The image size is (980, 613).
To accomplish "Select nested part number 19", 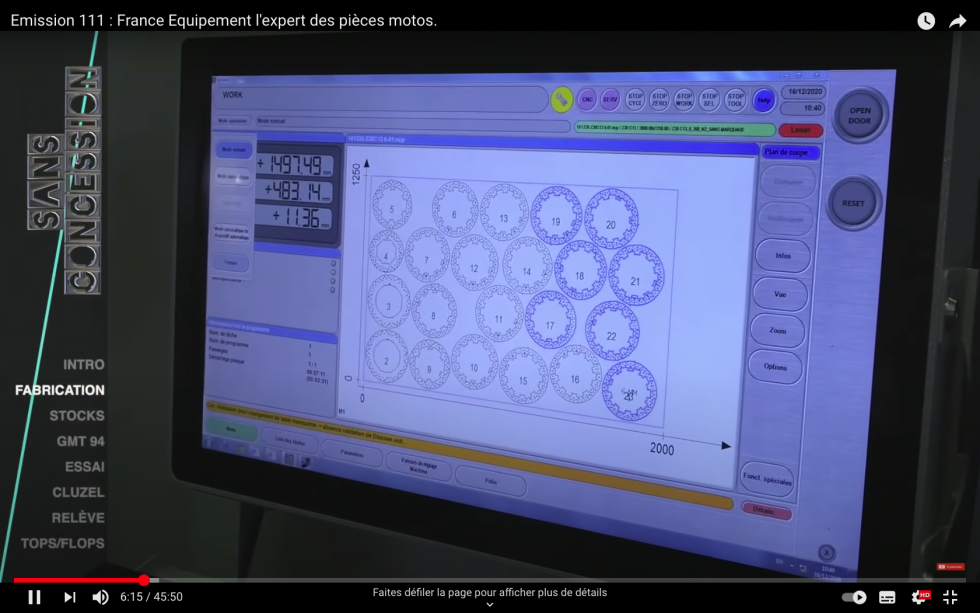I will (x=556, y=216).
